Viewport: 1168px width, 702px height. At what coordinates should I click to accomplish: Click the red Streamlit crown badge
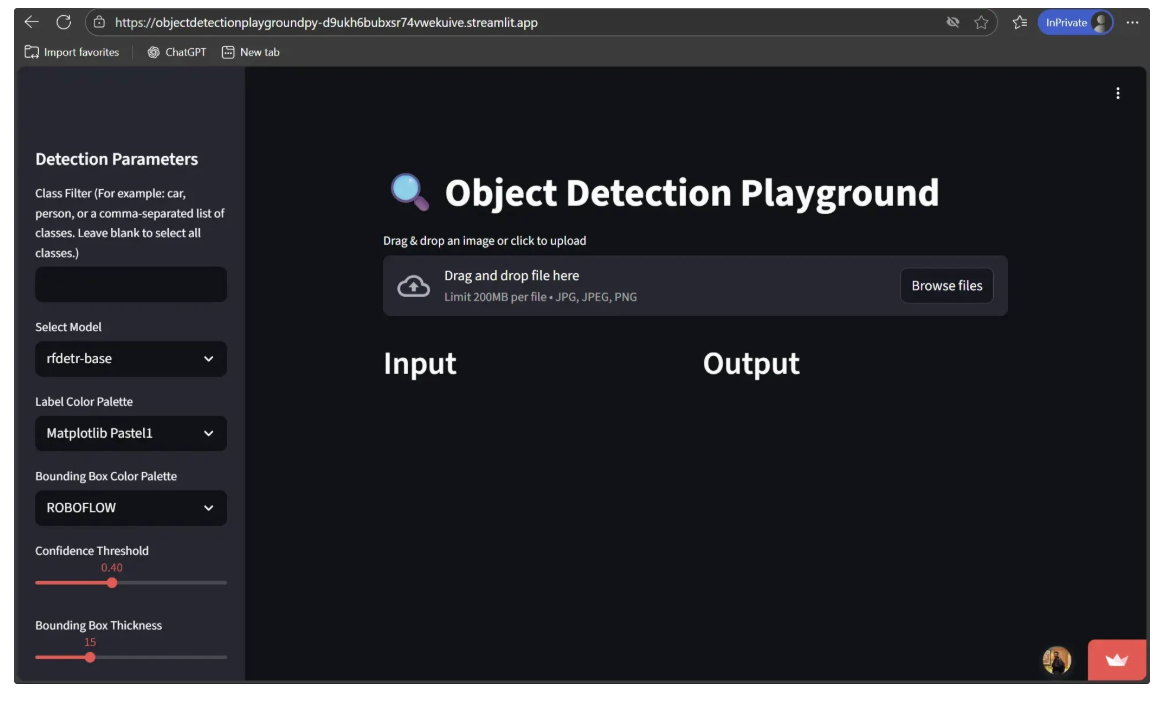[1116, 660]
